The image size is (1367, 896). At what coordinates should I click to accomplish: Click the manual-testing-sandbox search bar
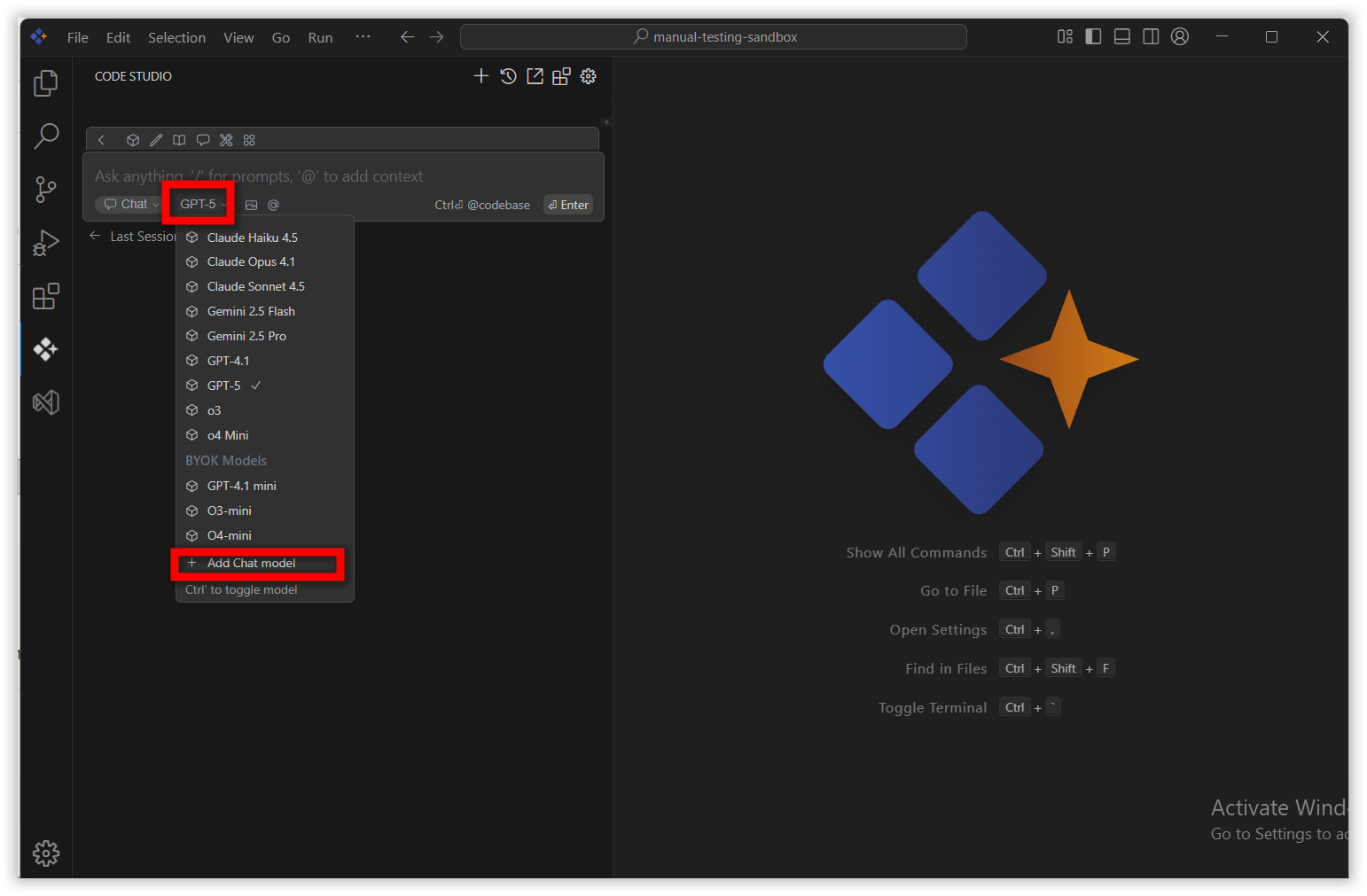[714, 36]
